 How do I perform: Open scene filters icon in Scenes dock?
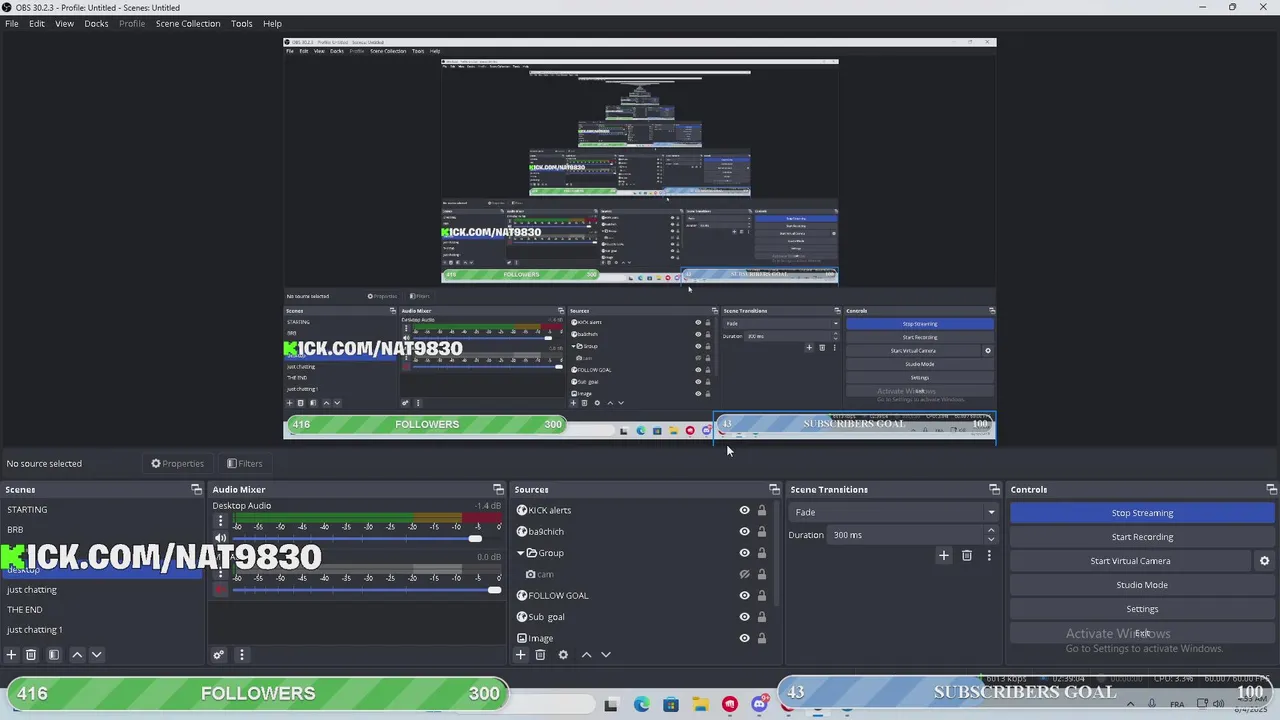[54, 655]
